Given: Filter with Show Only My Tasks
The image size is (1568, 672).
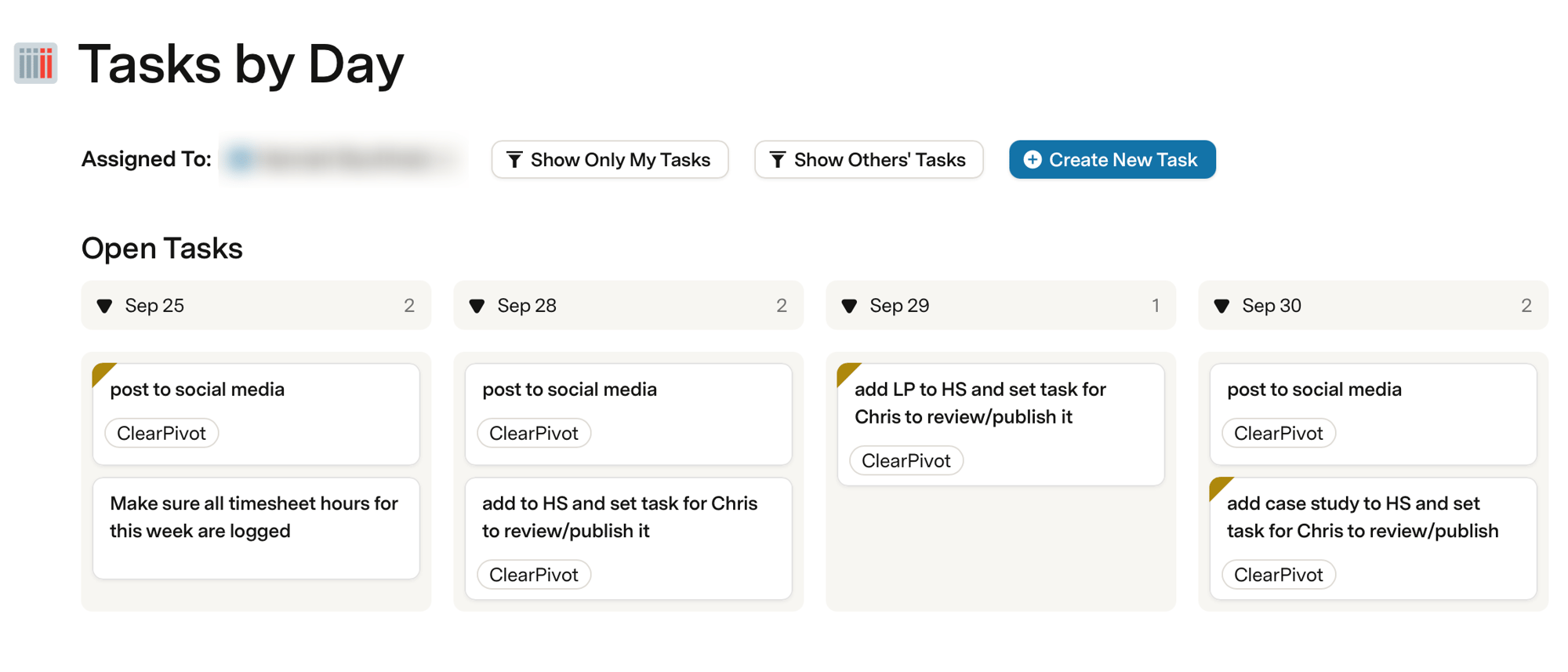Looking at the screenshot, I should coord(610,160).
